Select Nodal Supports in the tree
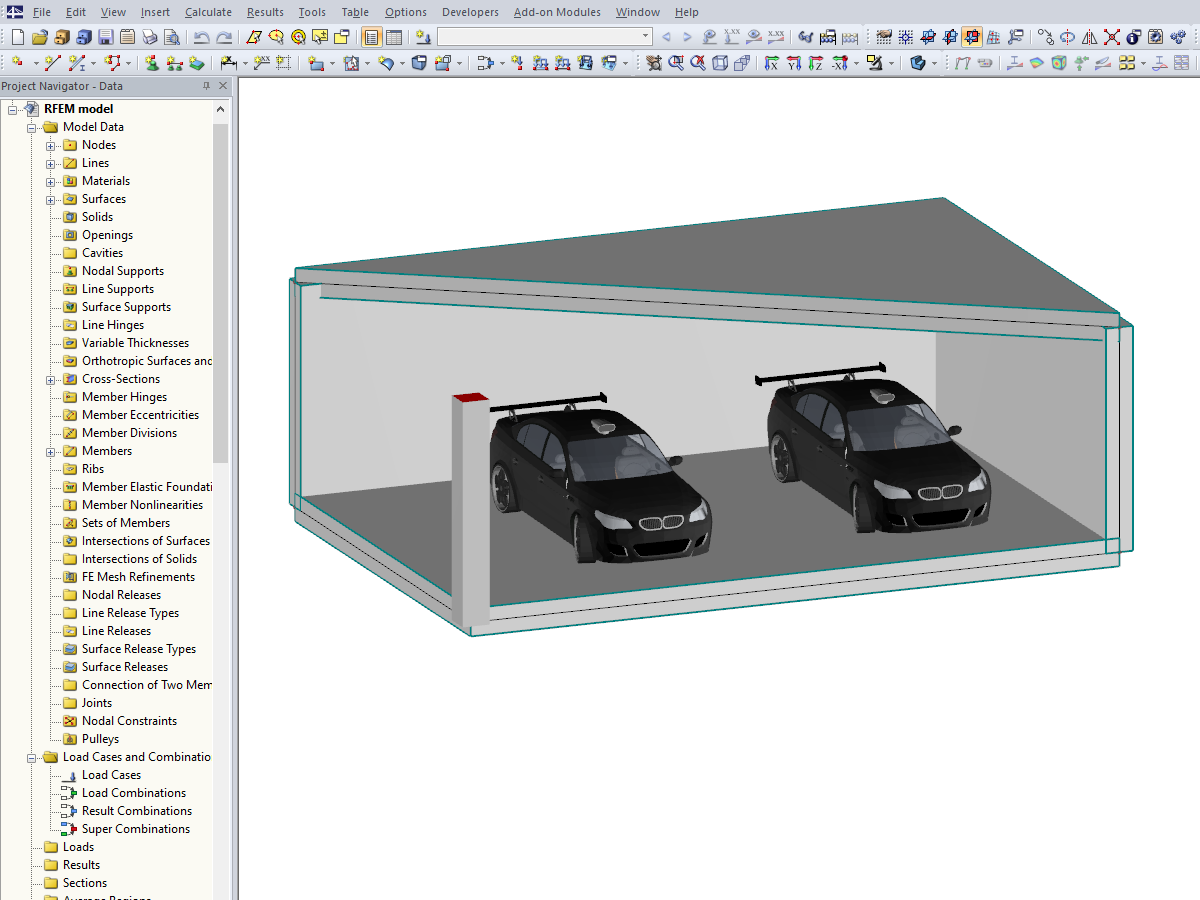 (x=123, y=271)
